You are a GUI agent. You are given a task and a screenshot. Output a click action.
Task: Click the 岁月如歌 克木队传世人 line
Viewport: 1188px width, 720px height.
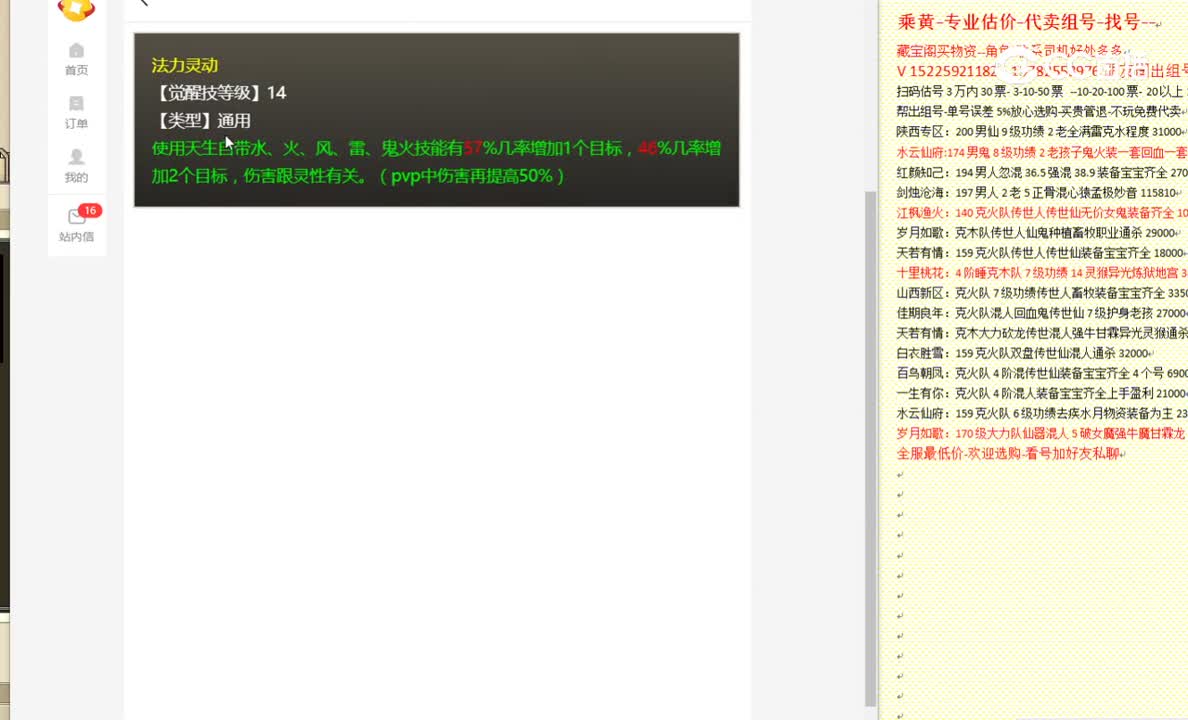pos(1038,233)
